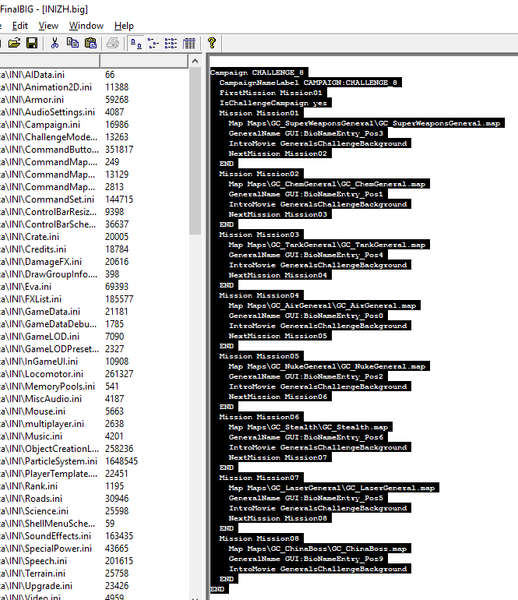Click the file list scroll-up arrow
The image size is (518, 600).
click(195, 61)
